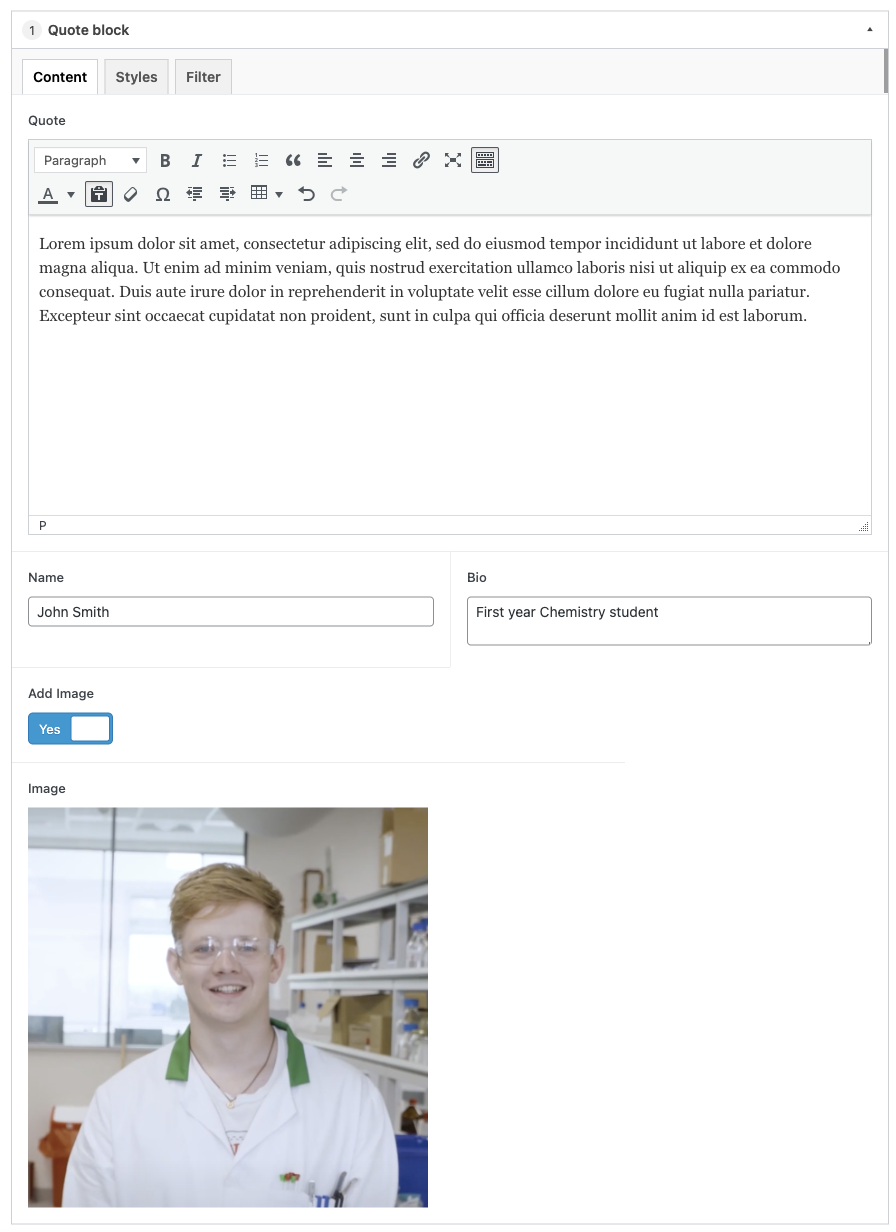
Task: Click the Image field label
Action: pyautogui.click(x=47, y=788)
